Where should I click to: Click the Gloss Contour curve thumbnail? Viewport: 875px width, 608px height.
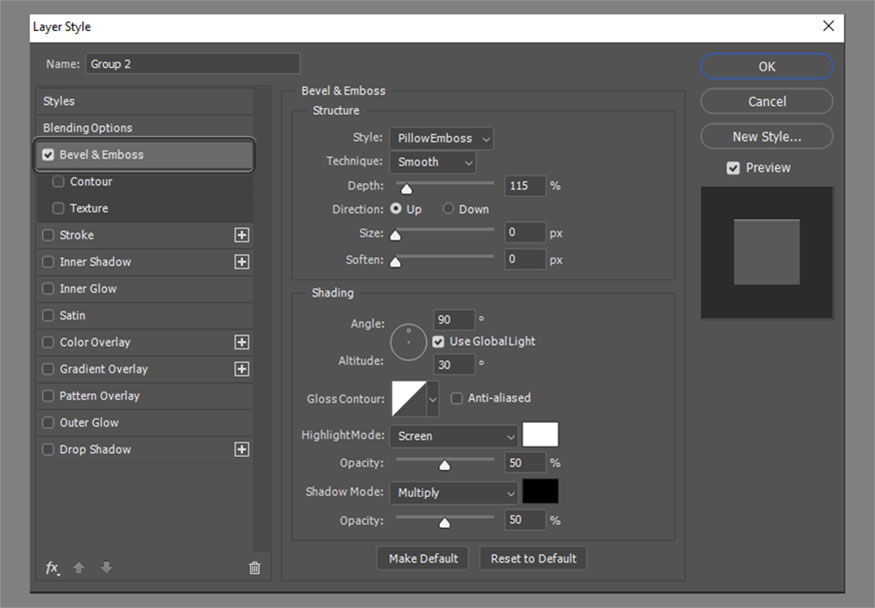pos(409,399)
